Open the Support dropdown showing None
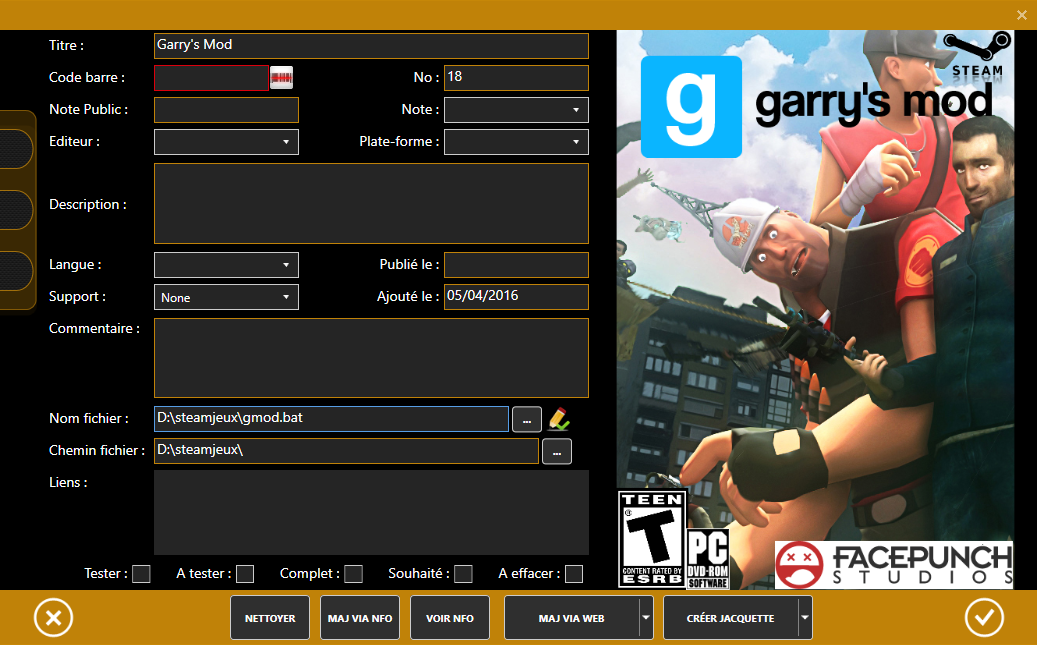The width and height of the screenshot is (1037, 645). (226, 297)
